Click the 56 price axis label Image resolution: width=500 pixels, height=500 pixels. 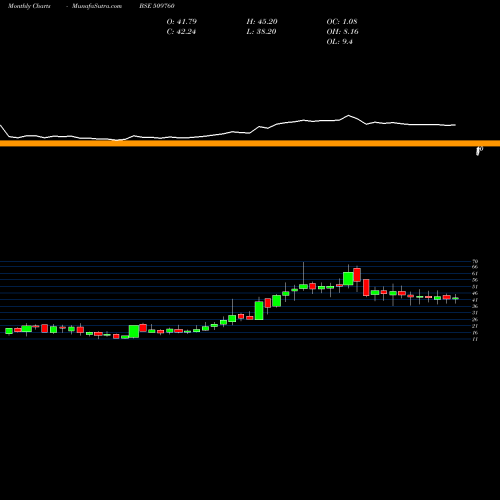475,280
